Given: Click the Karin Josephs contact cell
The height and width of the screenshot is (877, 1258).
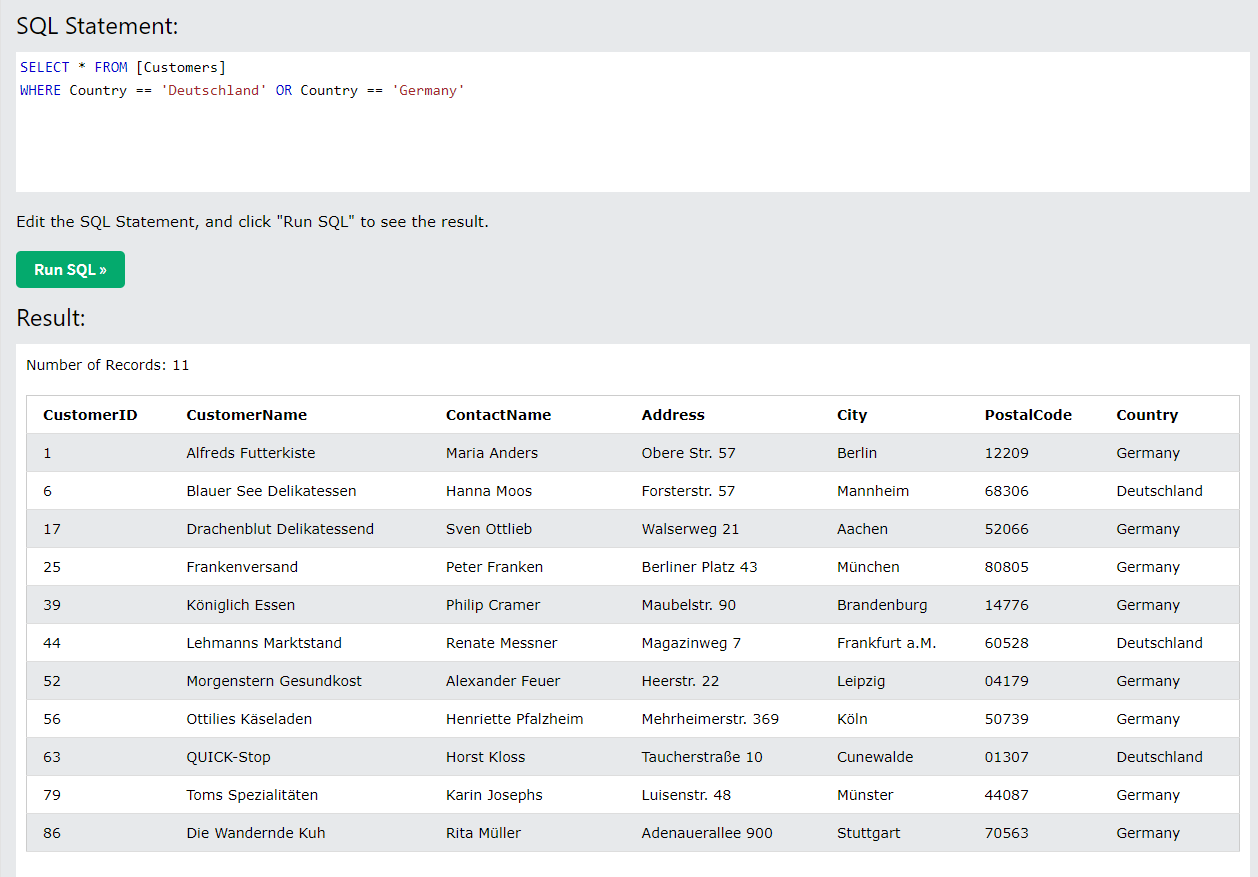Looking at the screenshot, I should pos(494,795).
